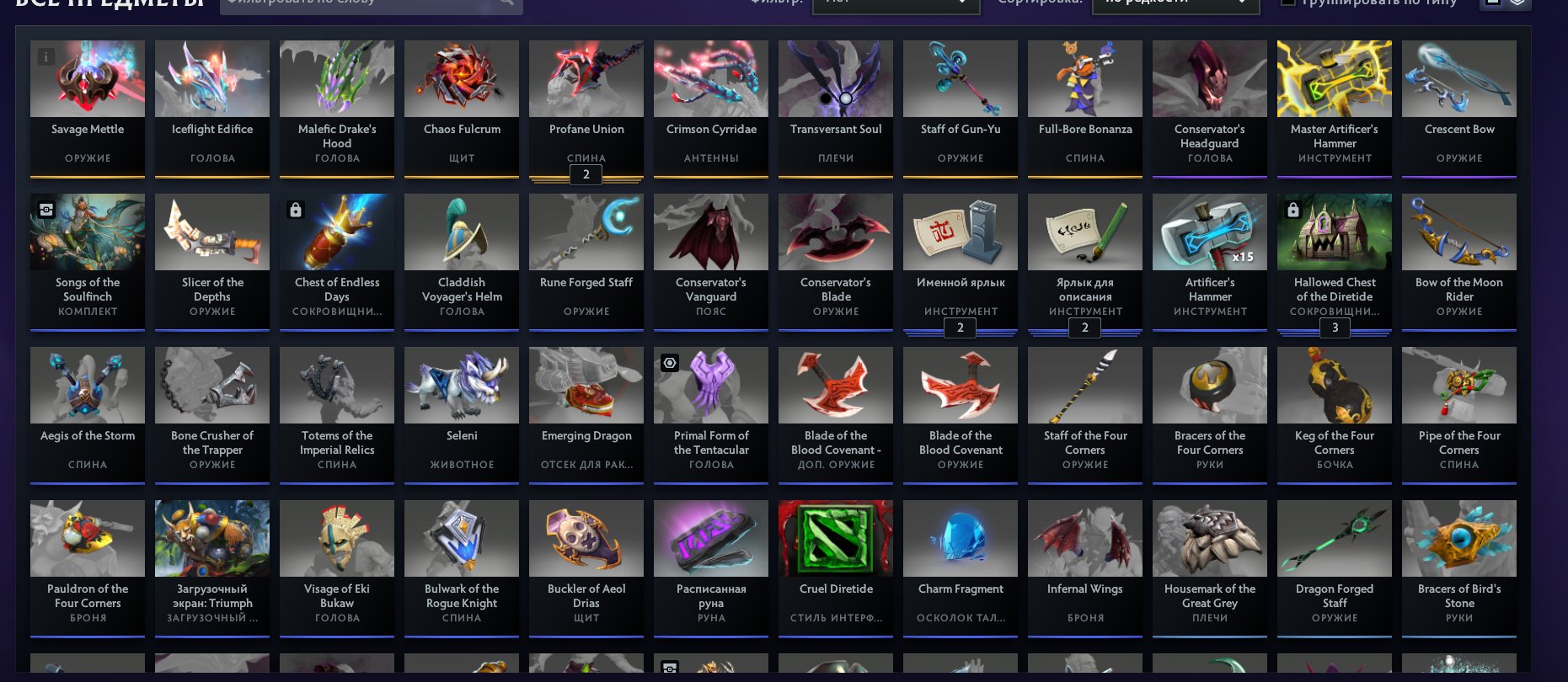Select the Savage Mettle weapon item
Image resolution: width=1568 pixels, height=682 pixels.
[x=88, y=109]
